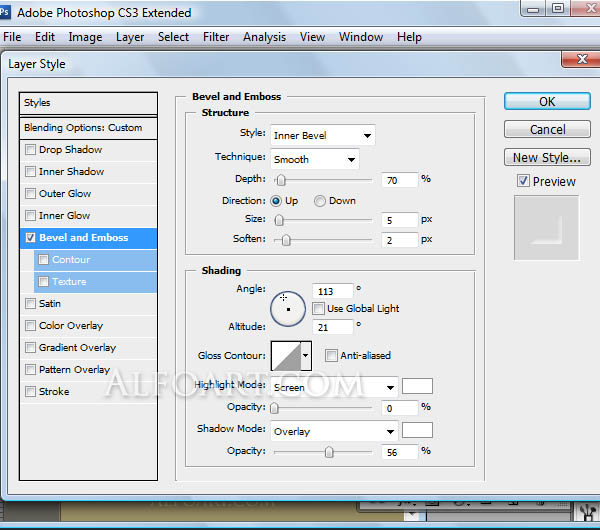Uncheck the Preview checkbox
The height and width of the screenshot is (530, 600).
[523, 181]
